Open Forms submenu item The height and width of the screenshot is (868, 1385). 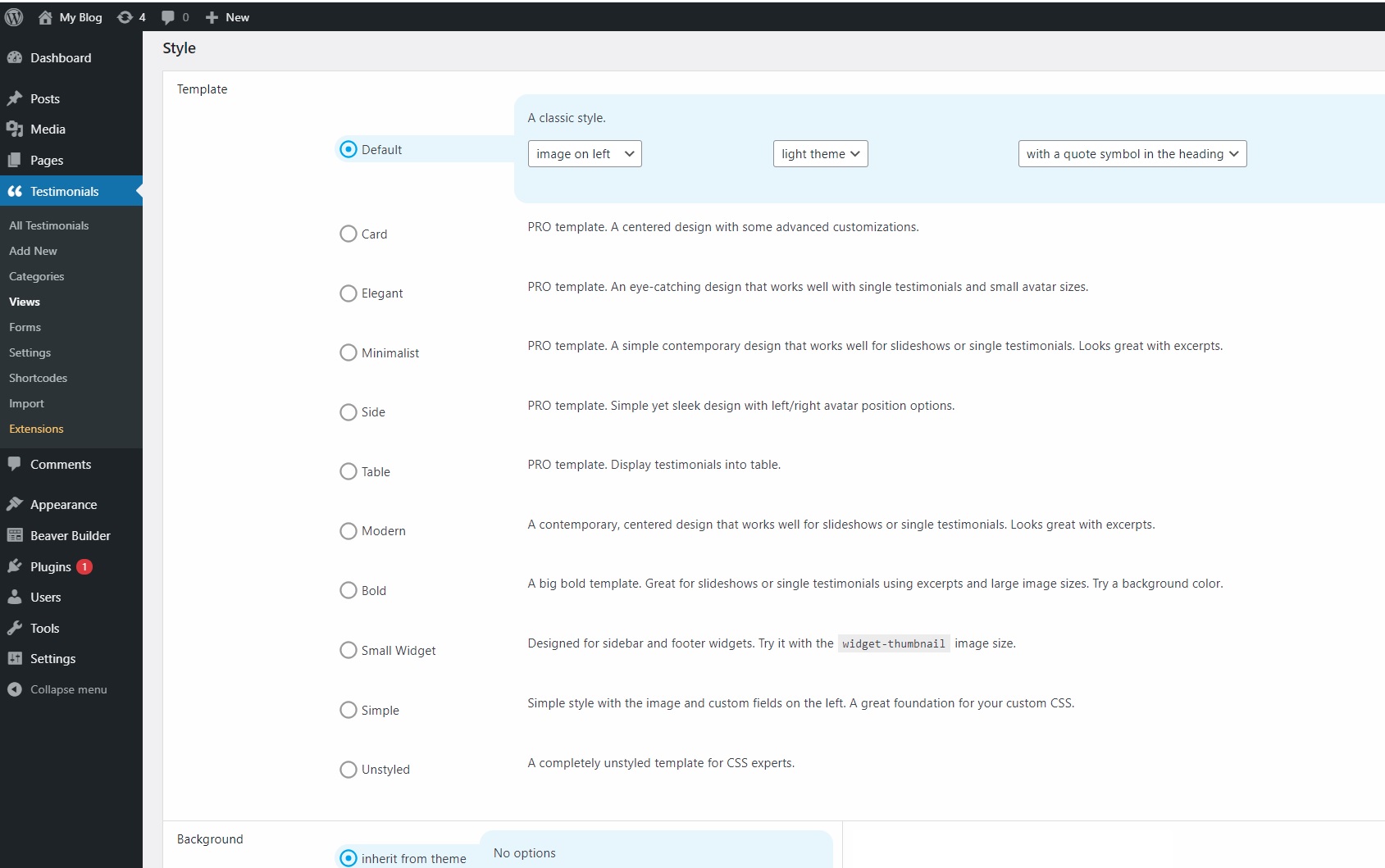point(25,327)
